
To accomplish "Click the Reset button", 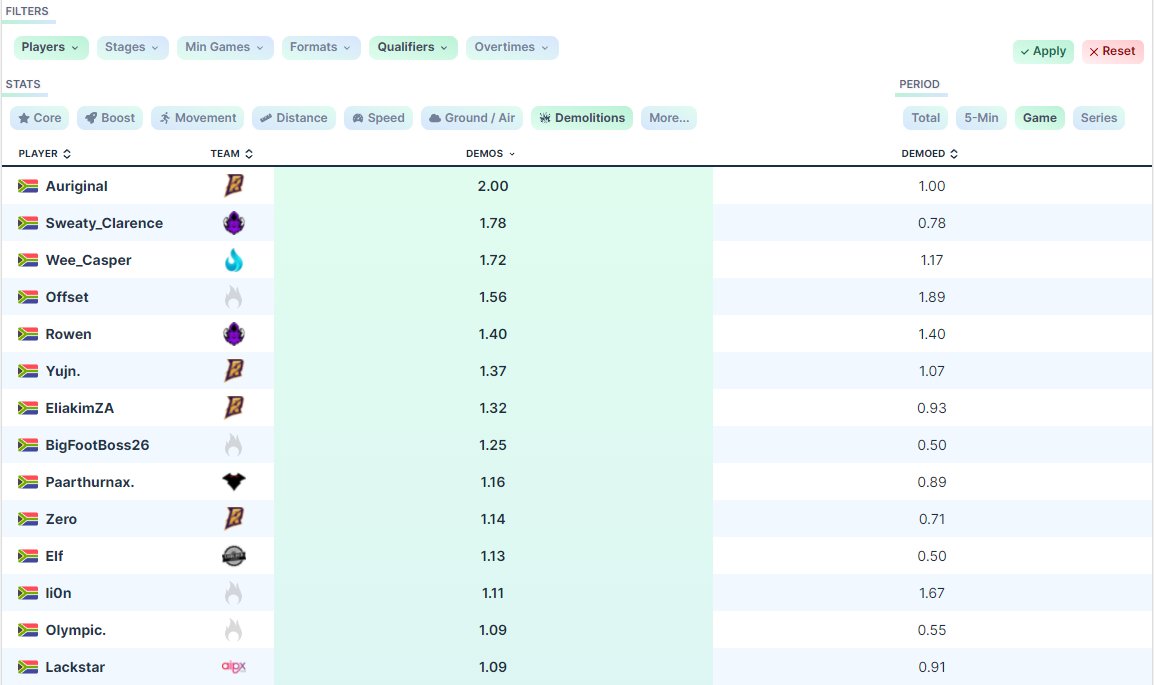I will [1112, 51].
